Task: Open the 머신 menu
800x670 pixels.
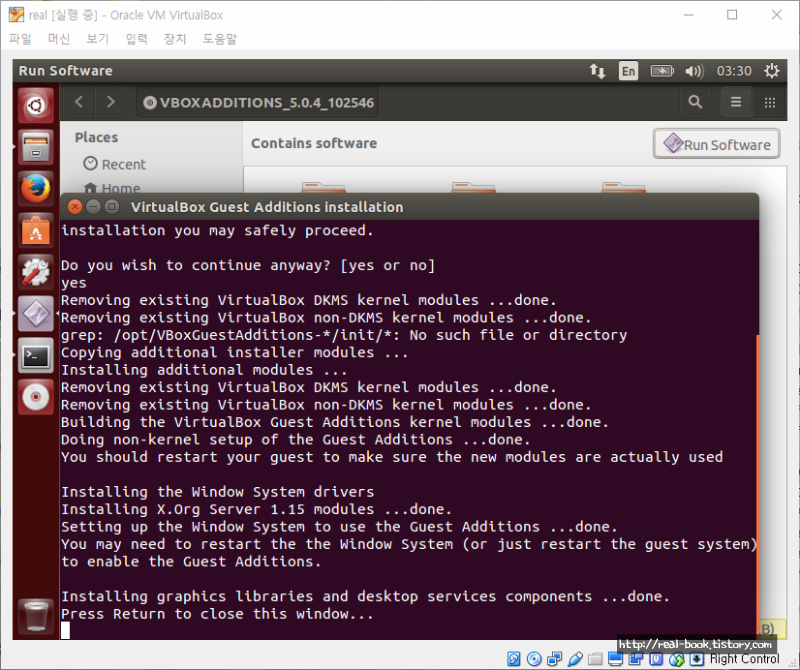Action: [x=59, y=39]
